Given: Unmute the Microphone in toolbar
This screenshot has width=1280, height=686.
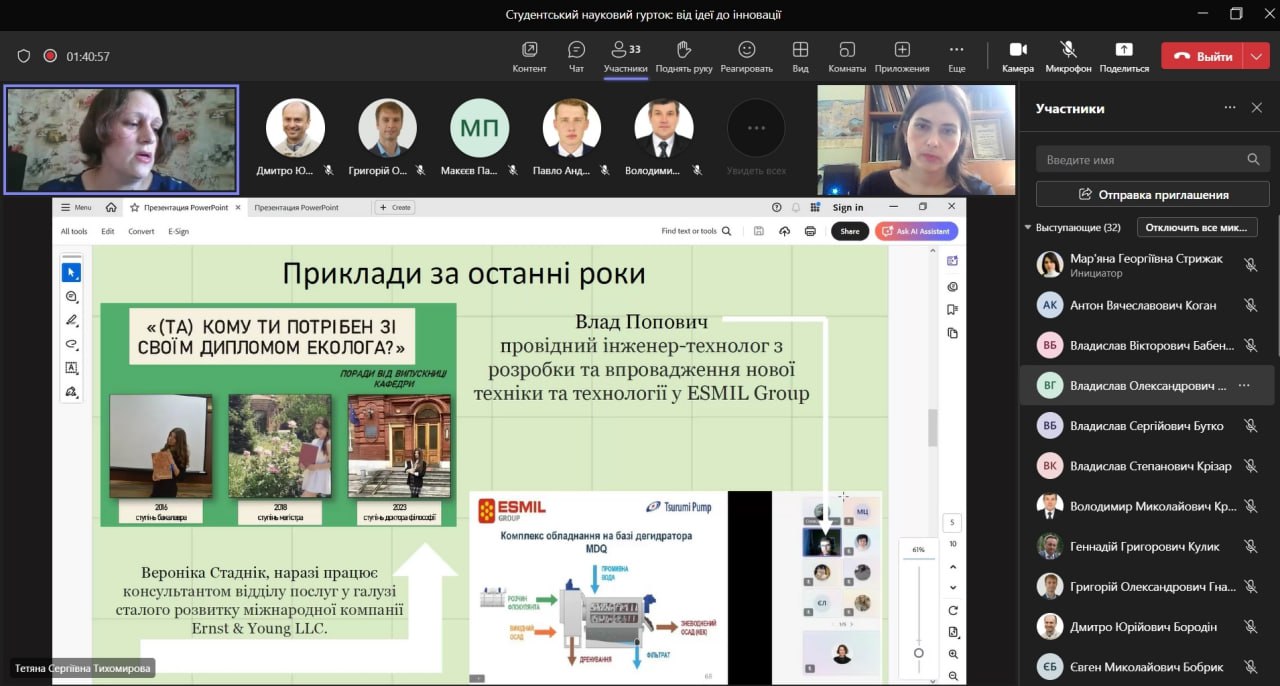Looking at the screenshot, I should coord(1068,50).
